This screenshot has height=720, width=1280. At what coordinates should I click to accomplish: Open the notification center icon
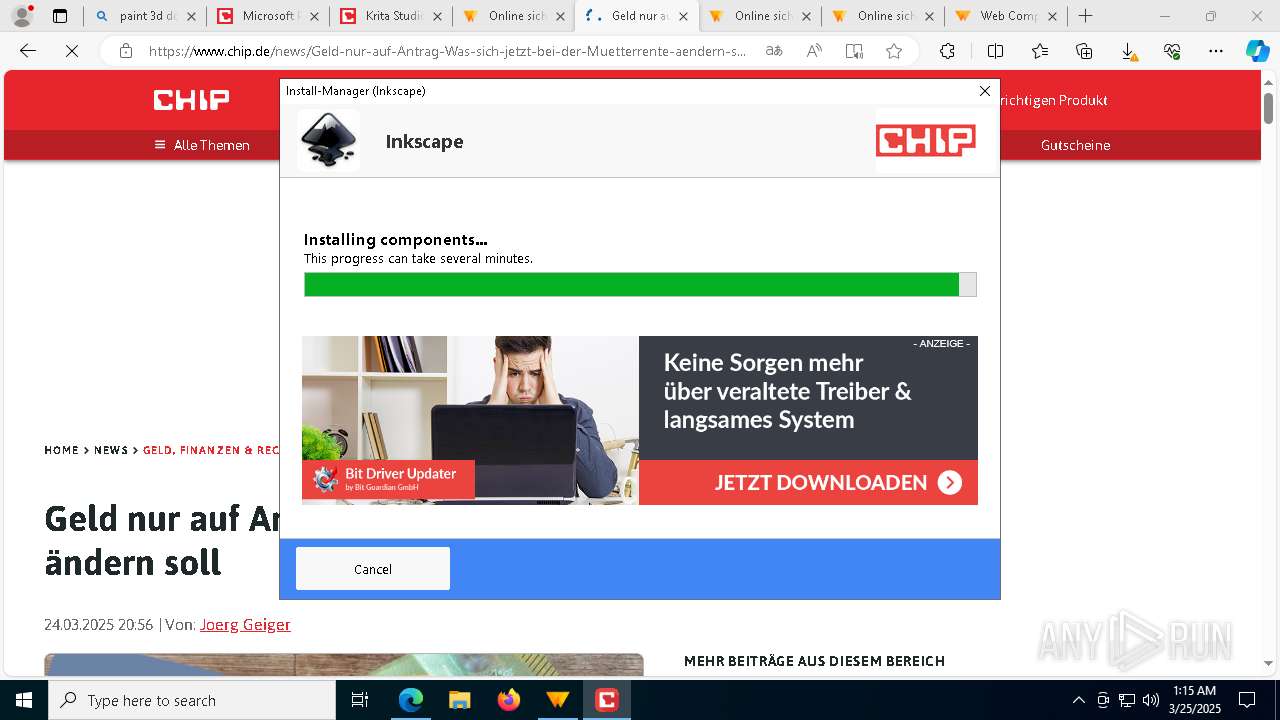(x=1247, y=700)
